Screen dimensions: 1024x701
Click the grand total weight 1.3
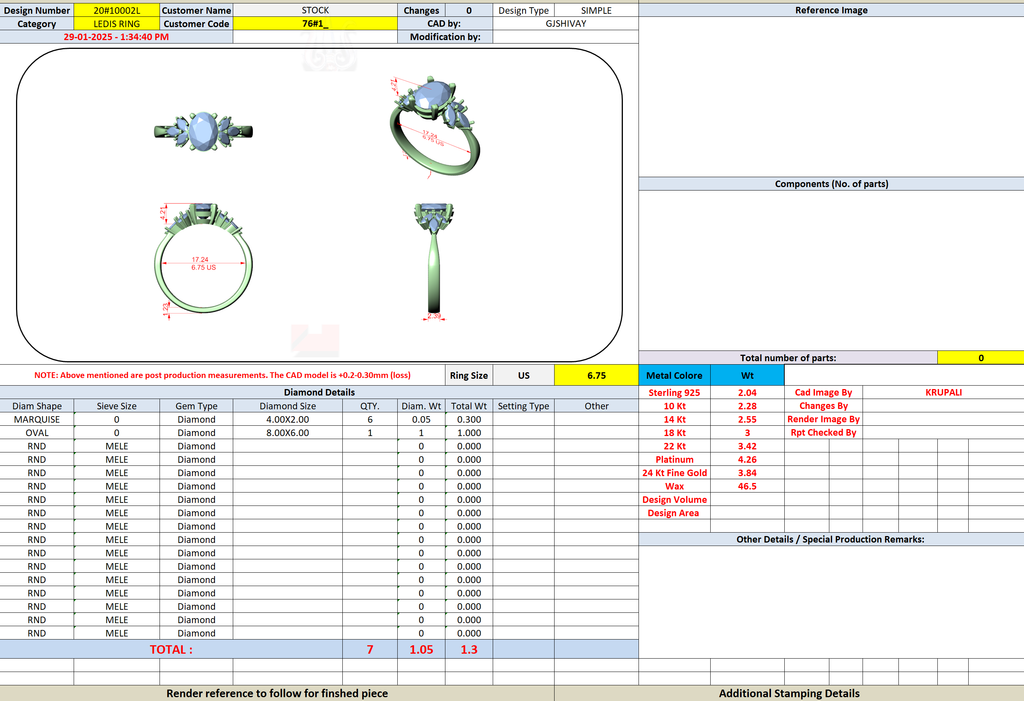[x=469, y=649]
